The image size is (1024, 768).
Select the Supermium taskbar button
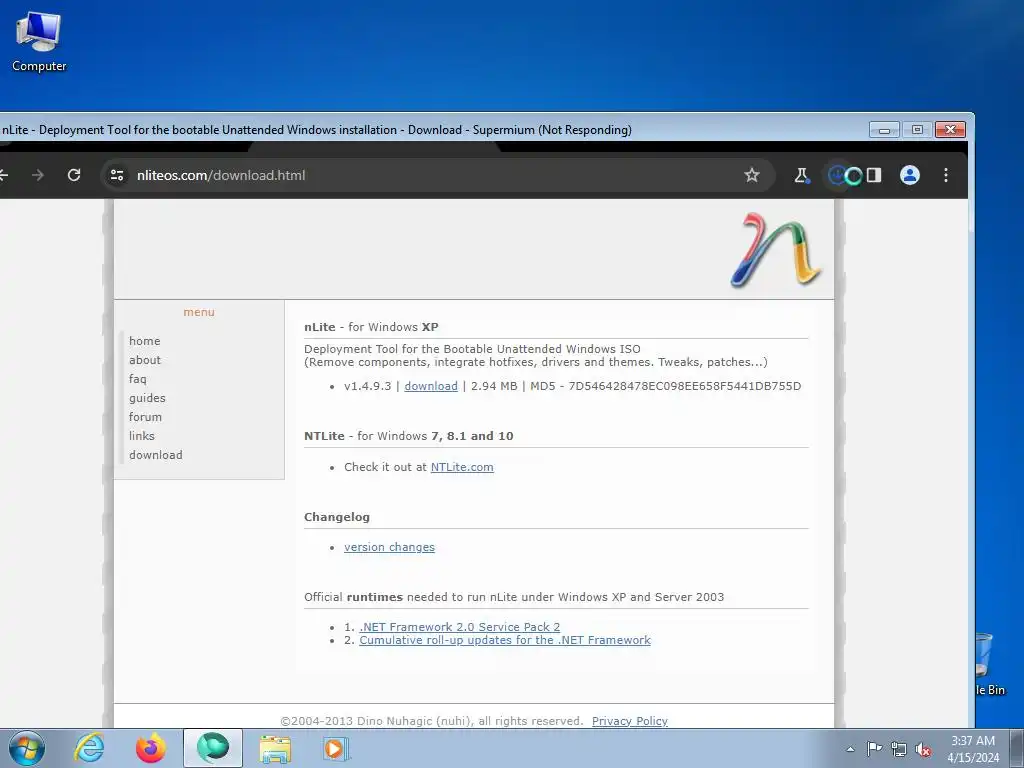pos(213,748)
